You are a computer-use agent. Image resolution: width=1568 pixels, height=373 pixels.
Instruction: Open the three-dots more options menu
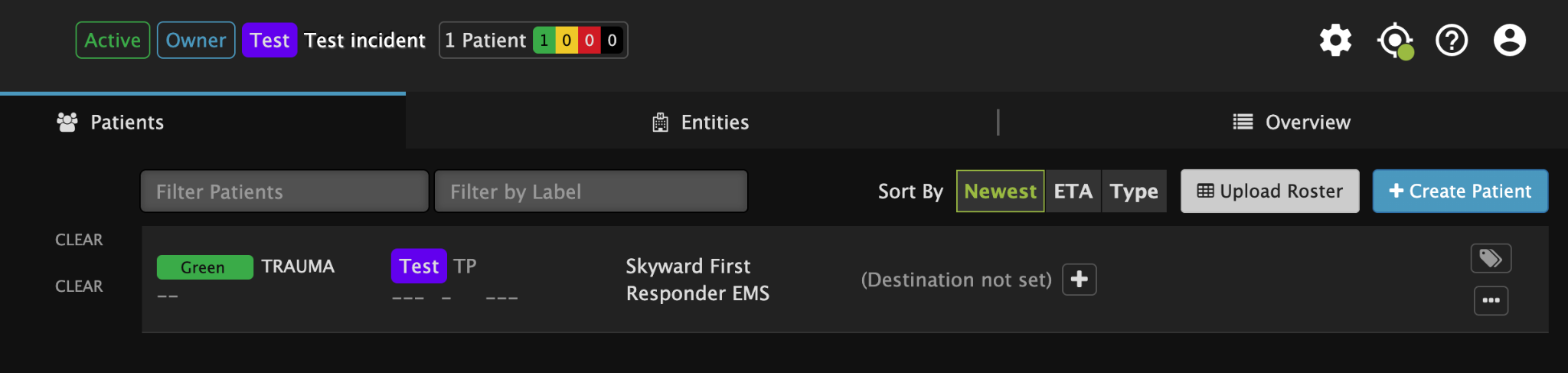click(1491, 300)
